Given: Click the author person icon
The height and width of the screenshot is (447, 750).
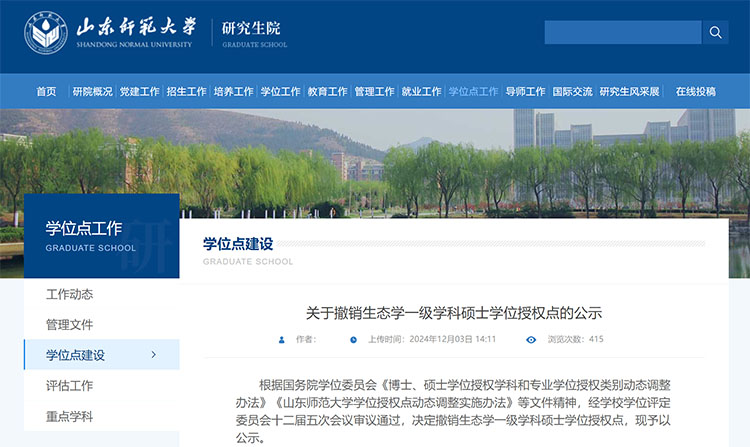Looking at the screenshot, I should tap(281, 340).
